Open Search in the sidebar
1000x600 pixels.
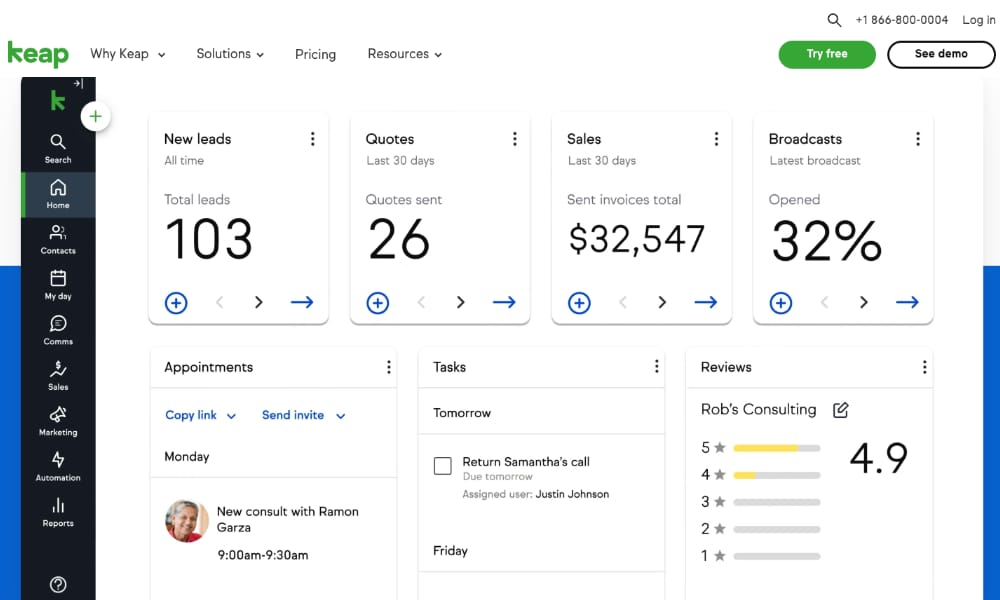[58, 149]
